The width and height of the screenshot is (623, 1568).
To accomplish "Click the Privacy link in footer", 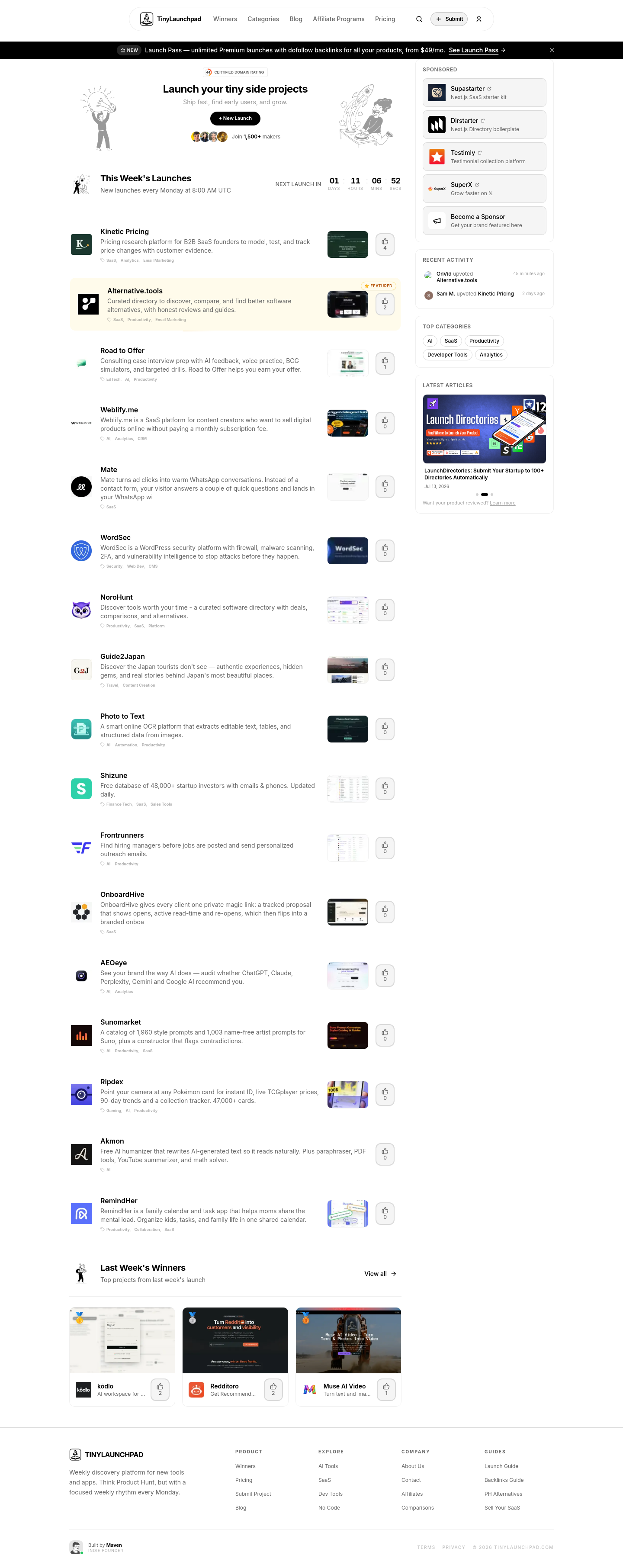I will click(x=453, y=1547).
